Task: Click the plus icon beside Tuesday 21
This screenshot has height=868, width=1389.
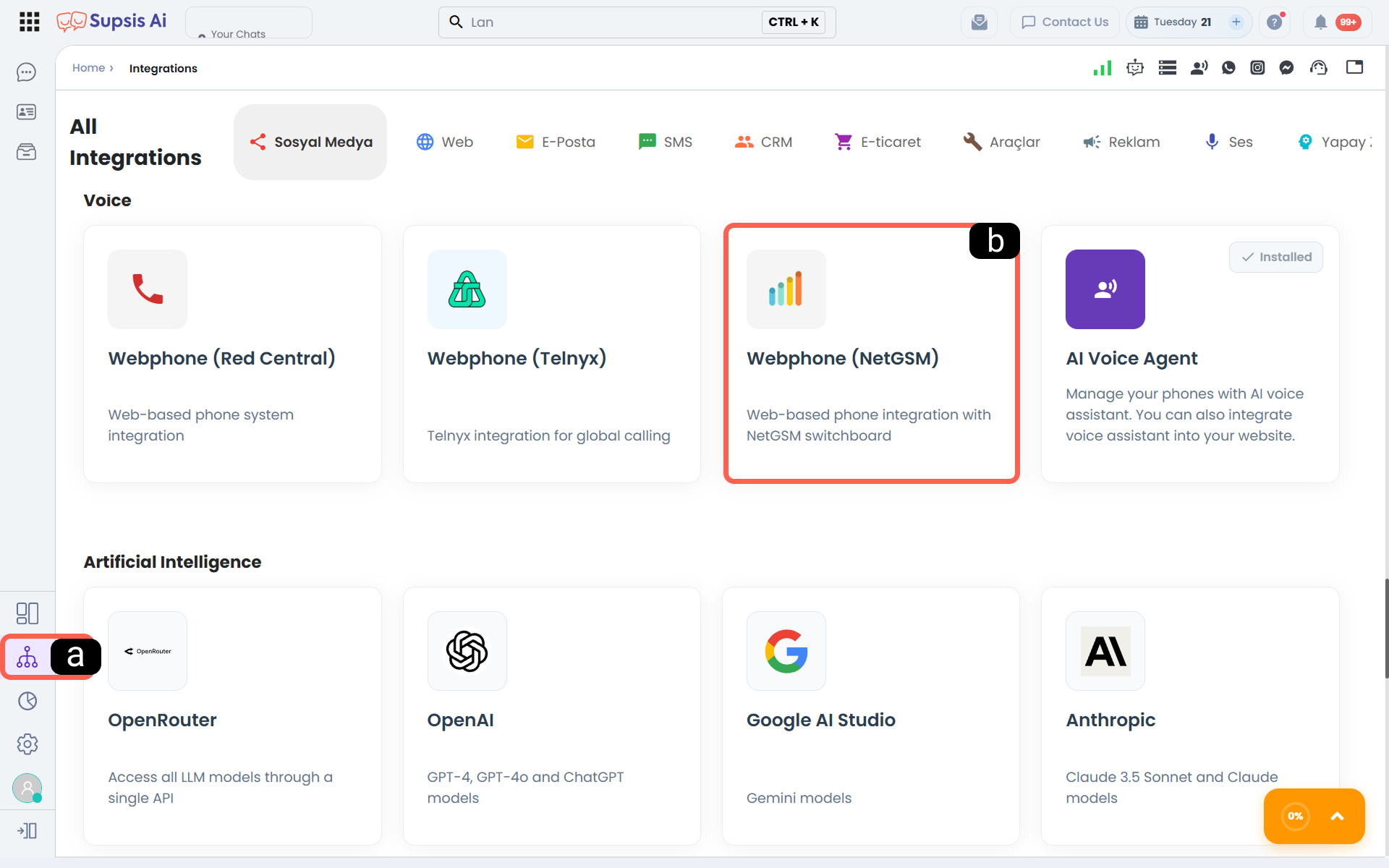Action: tap(1236, 22)
